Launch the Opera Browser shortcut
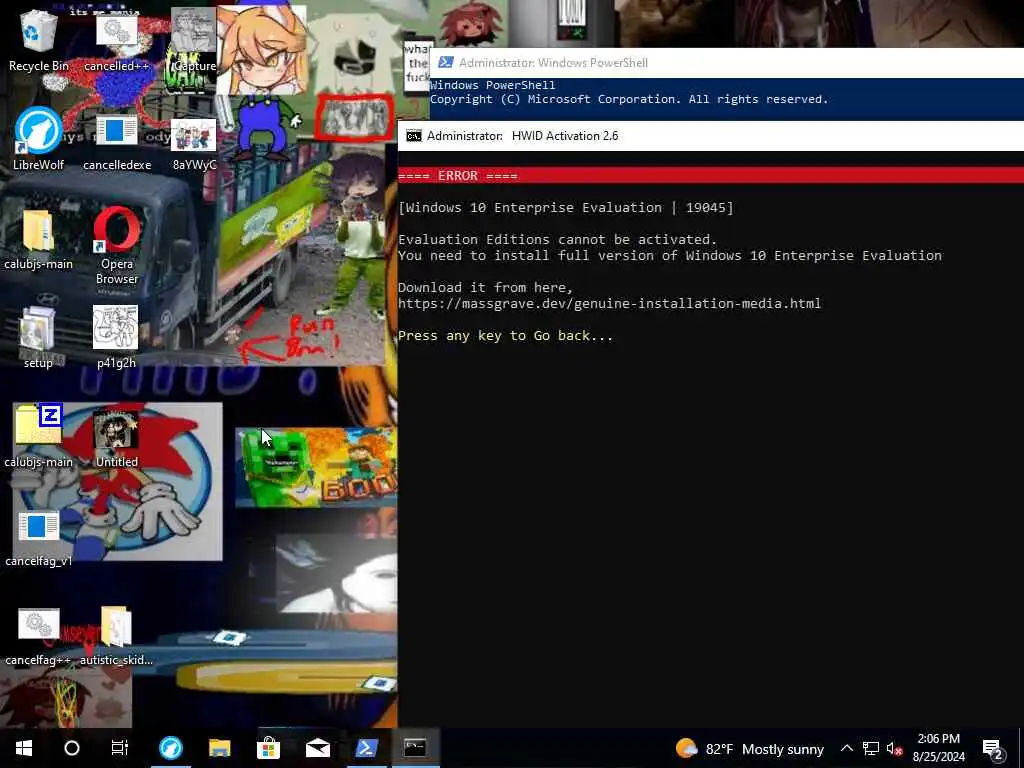The width and height of the screenshot is (1024, 768). [x=117, y=246]
